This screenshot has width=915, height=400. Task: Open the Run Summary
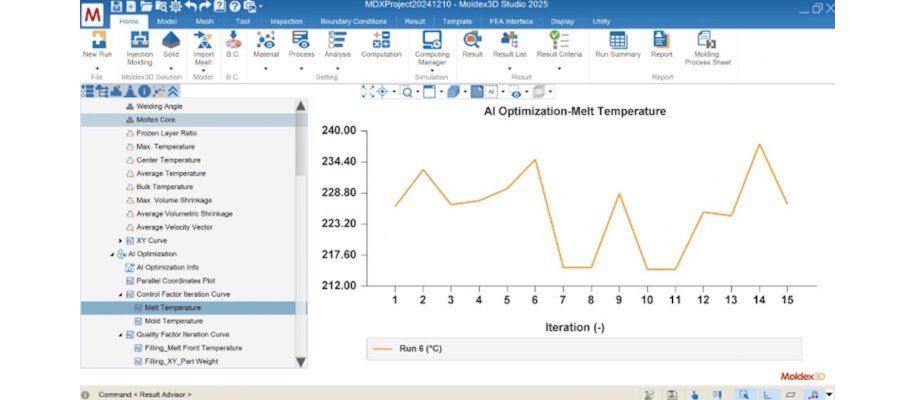617,42
